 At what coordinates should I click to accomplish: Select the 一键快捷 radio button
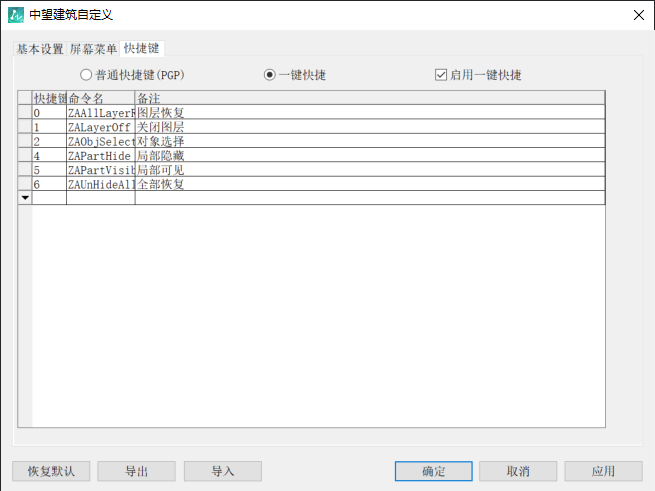click(x=270, y=75)
